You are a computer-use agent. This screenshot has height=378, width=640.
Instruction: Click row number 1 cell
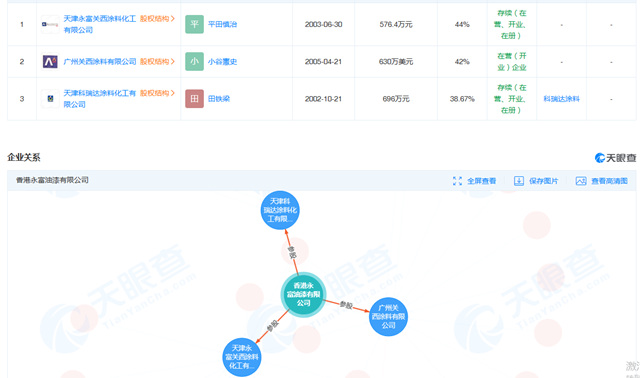point(22,24)
